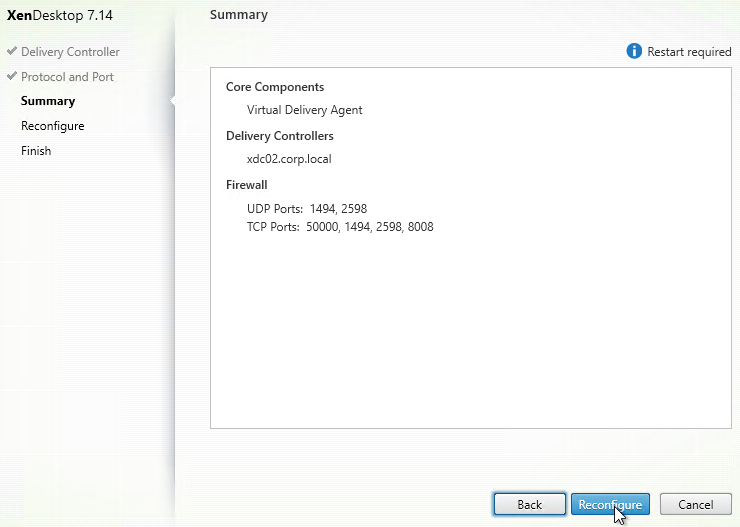Click the UDP Ports line
The image size is (740, 527).
pos(307,209)
